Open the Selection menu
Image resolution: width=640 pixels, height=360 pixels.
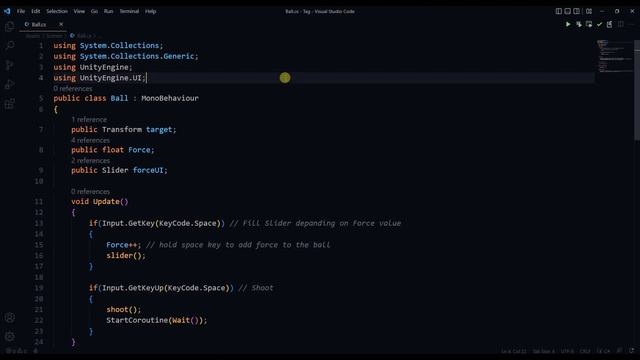click(57, 11)
